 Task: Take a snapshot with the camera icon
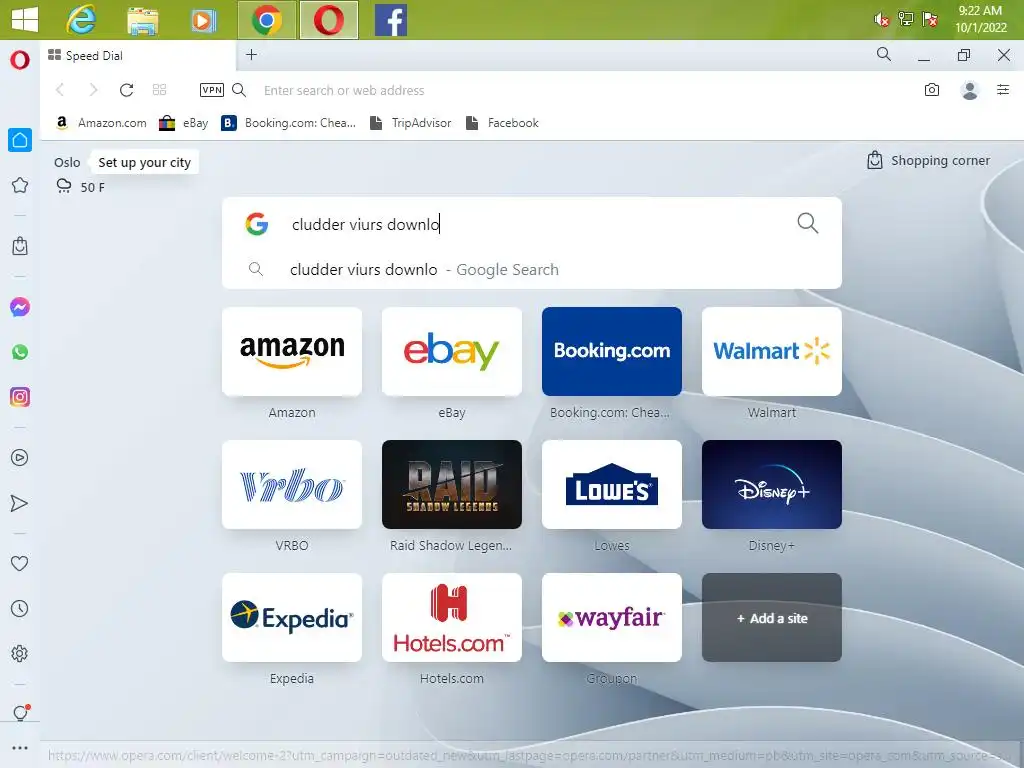click(x=932, y=90)
